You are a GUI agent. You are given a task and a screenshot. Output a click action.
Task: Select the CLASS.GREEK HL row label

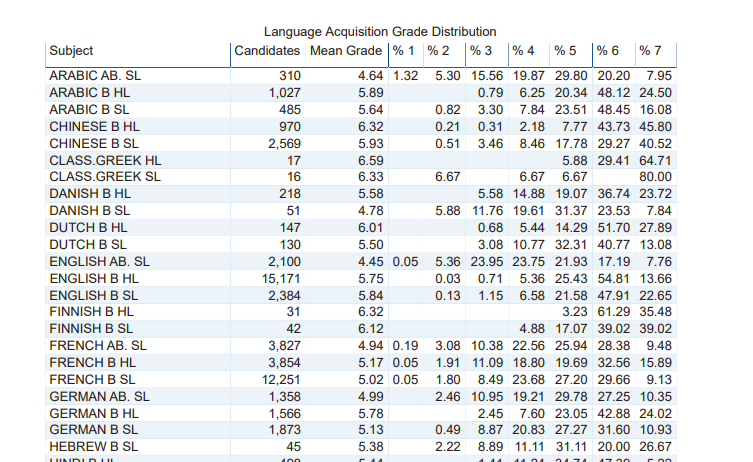click(x=105, y=160)
